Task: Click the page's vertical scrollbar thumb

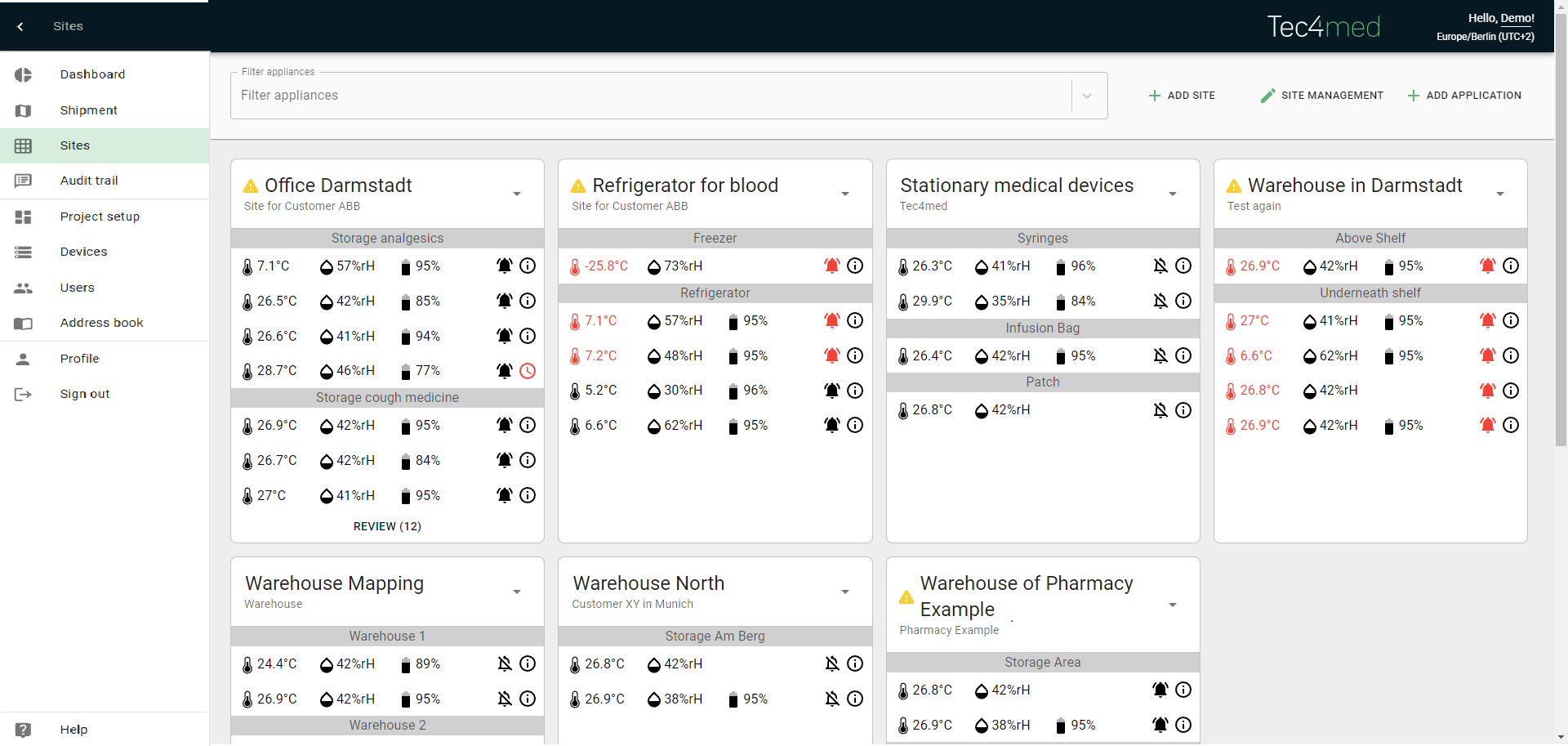Action: 1561,245
